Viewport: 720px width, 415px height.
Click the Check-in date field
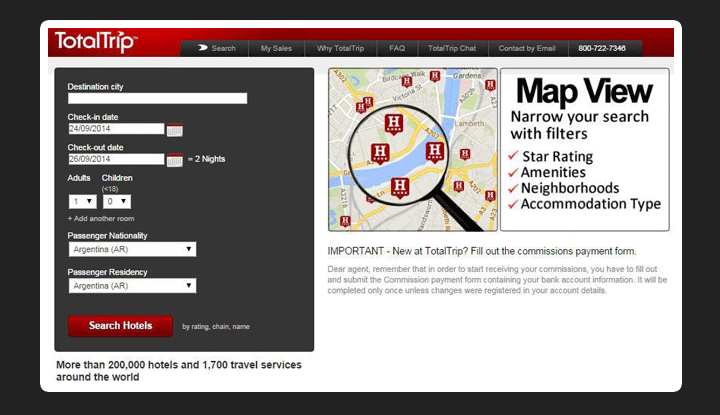pyautogui.click(x=116, y=129)
